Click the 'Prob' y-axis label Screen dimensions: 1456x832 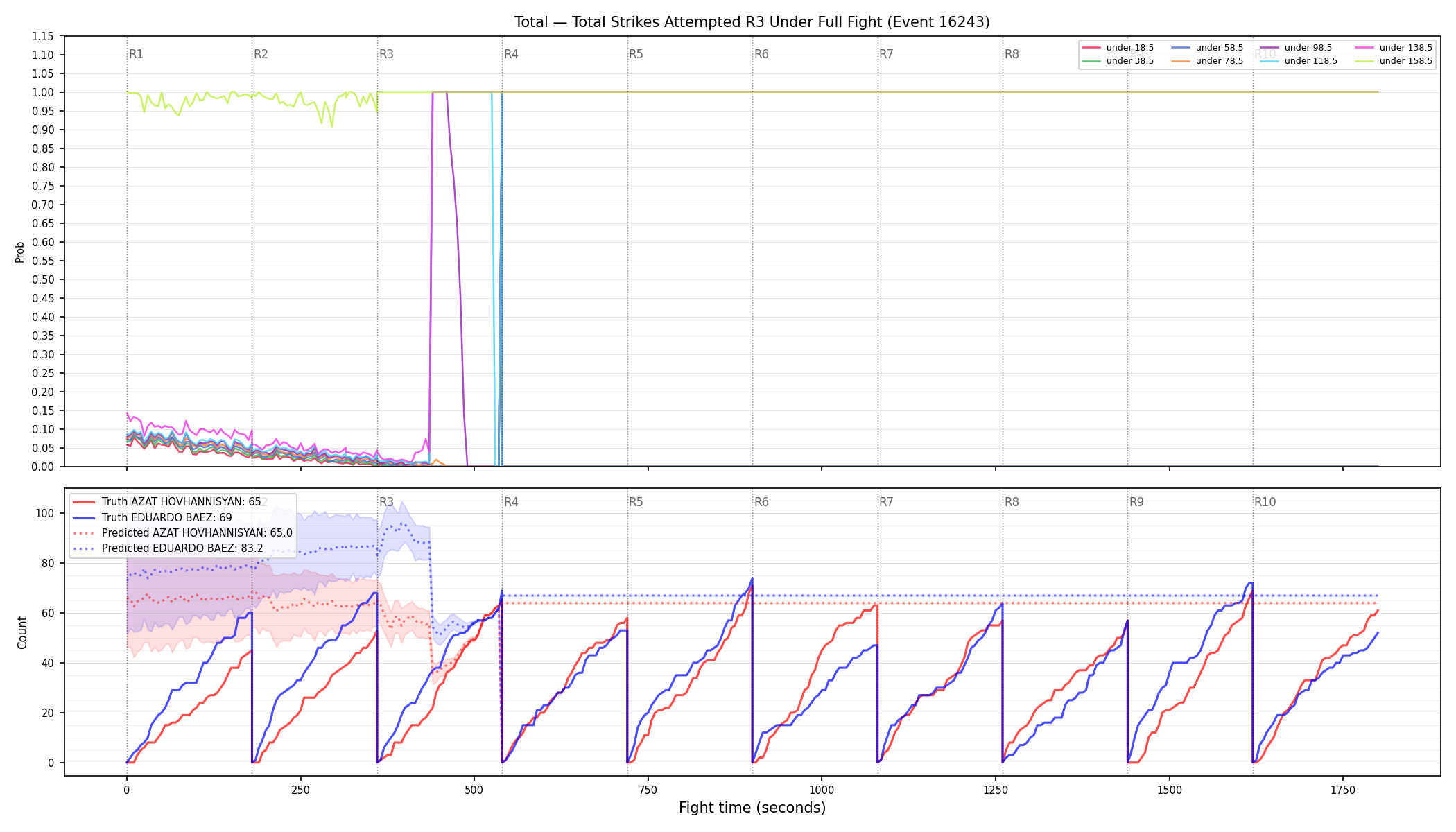(20, 252)
